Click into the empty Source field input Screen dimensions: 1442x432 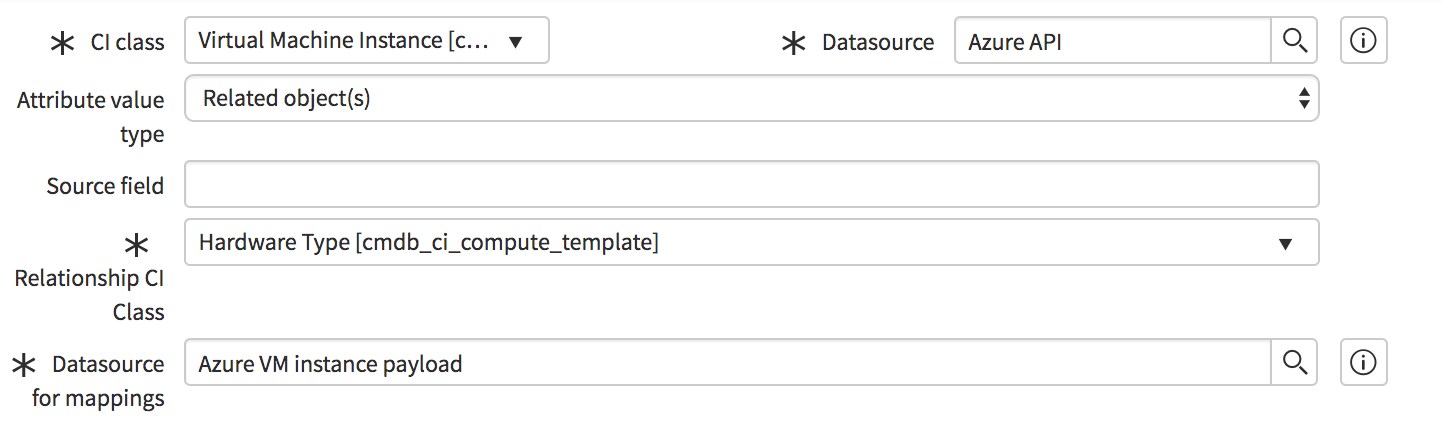[x=752, y=185]
